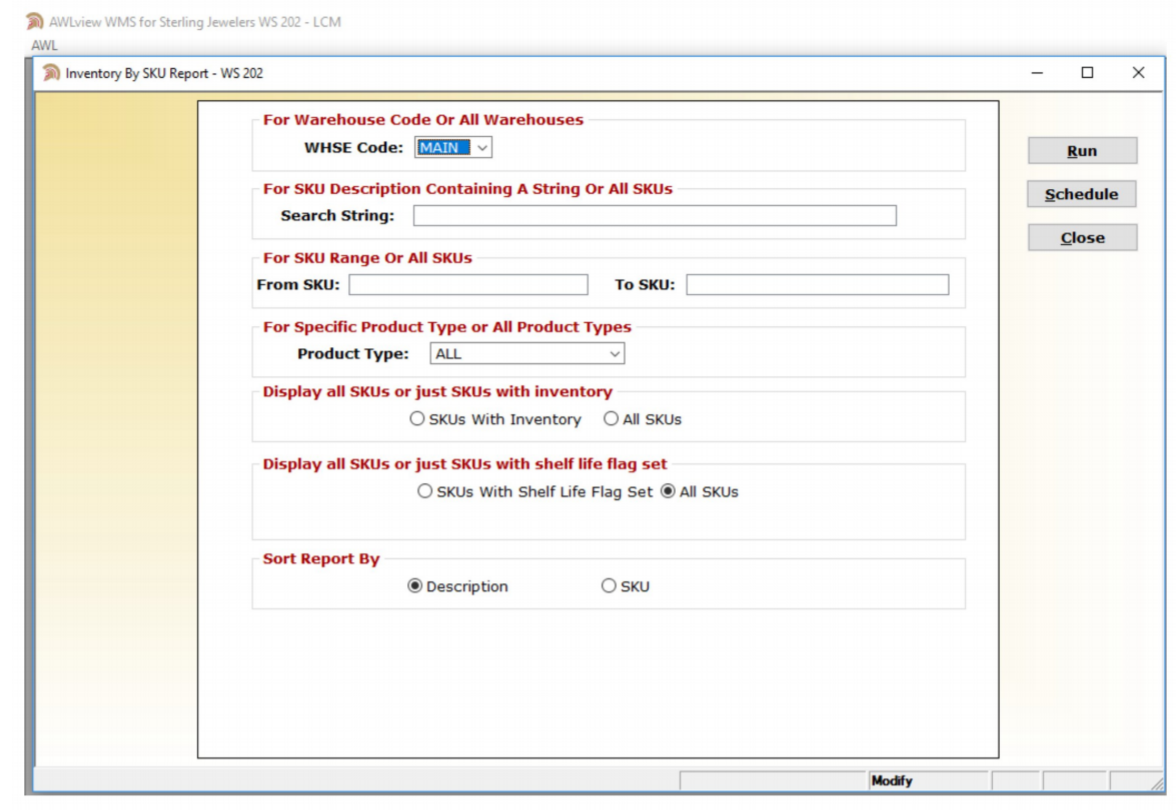Click the Close button
Image resolution: width=1176 pixels, height=810 pixels.
tap(1082, 238)
